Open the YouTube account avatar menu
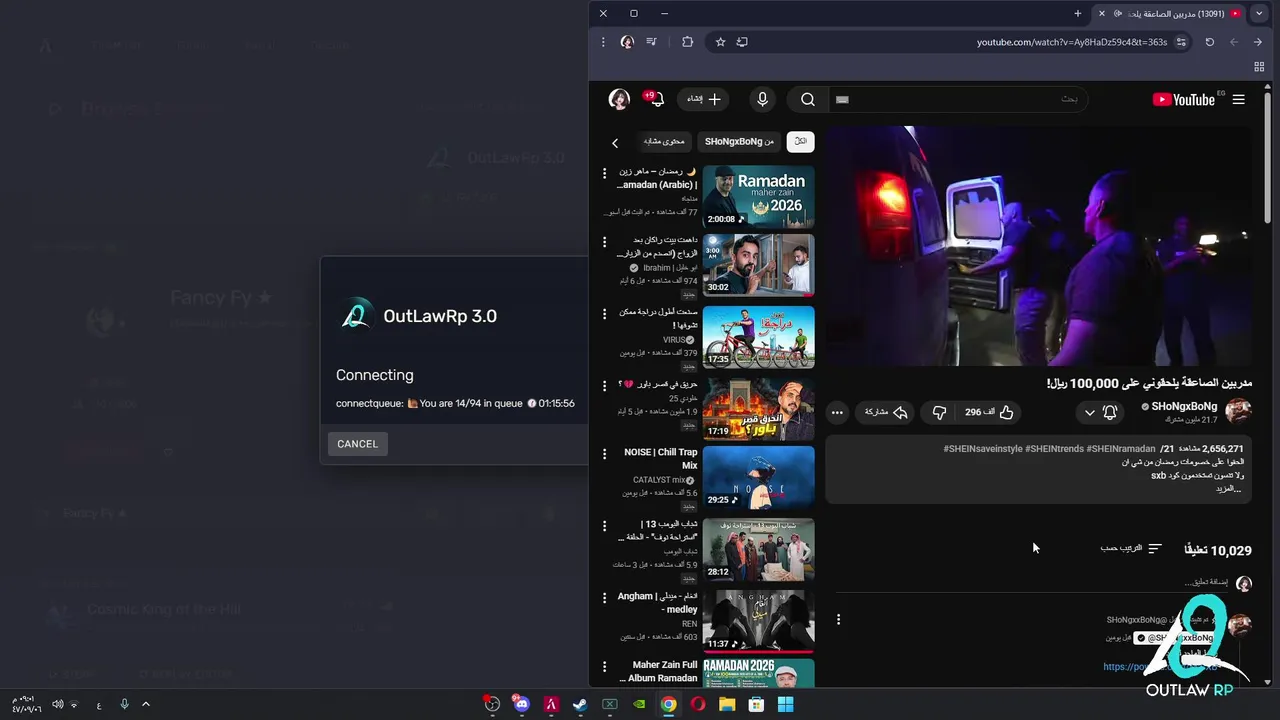 (619, 99)
